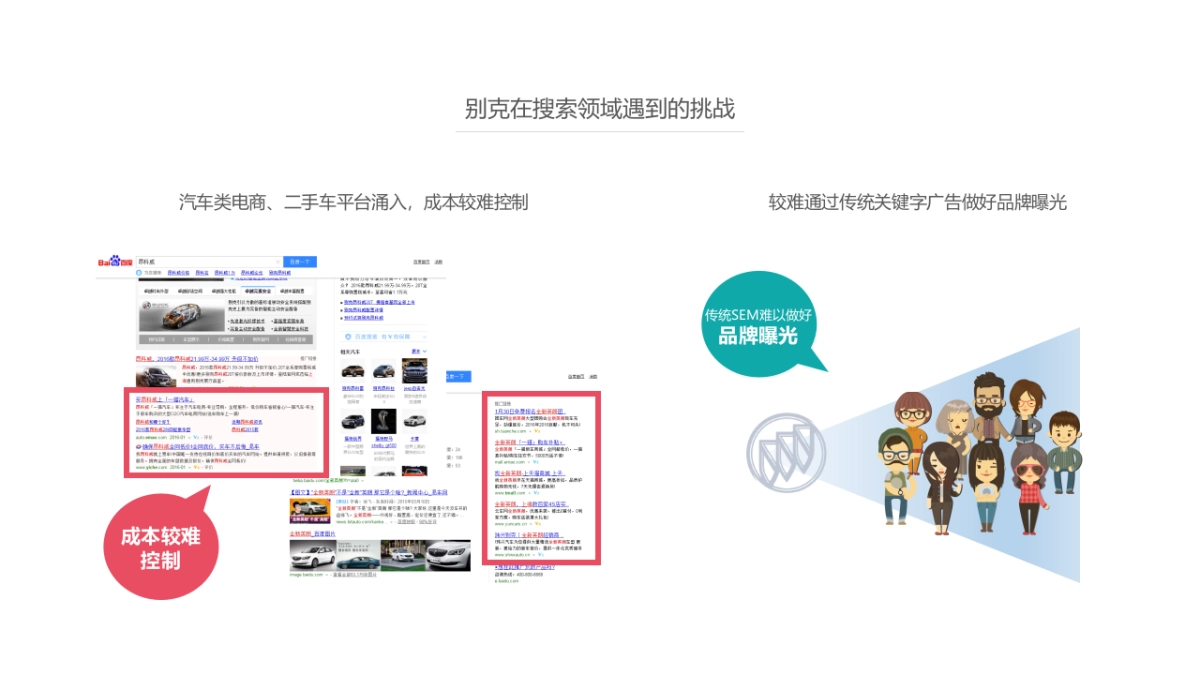This screenshot has height=675, width=1200.
Task: Open the chevron next to image.baidu.com
Action: tap(327, 574)
